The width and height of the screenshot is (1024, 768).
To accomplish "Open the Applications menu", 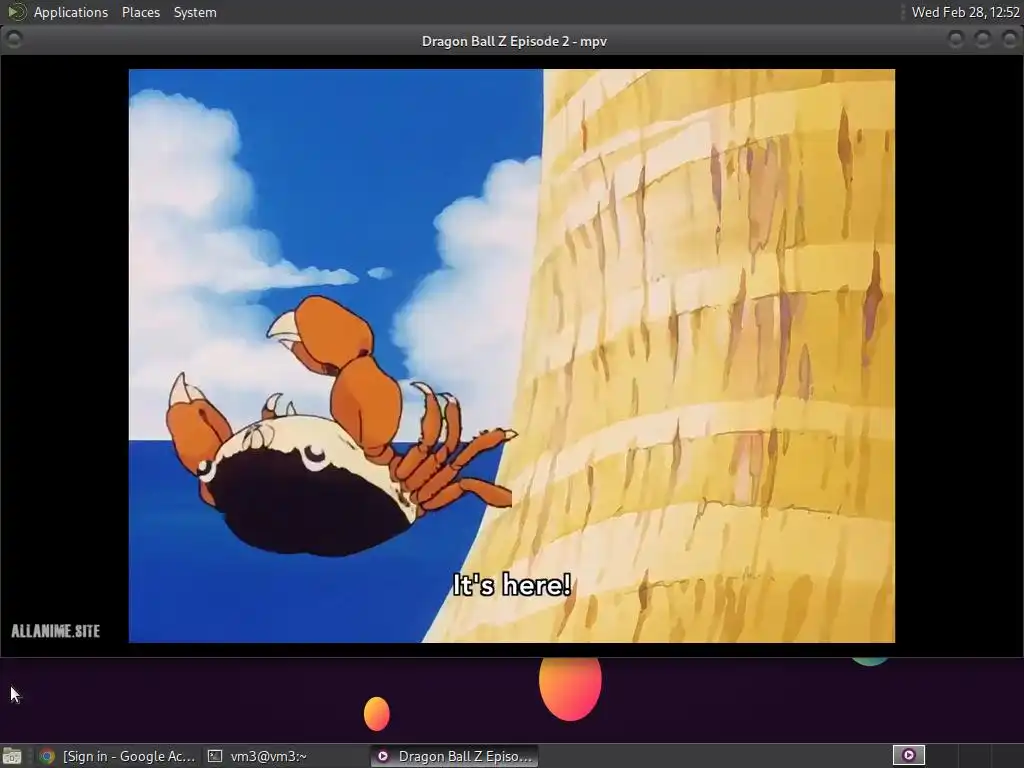I will (71, 12).
